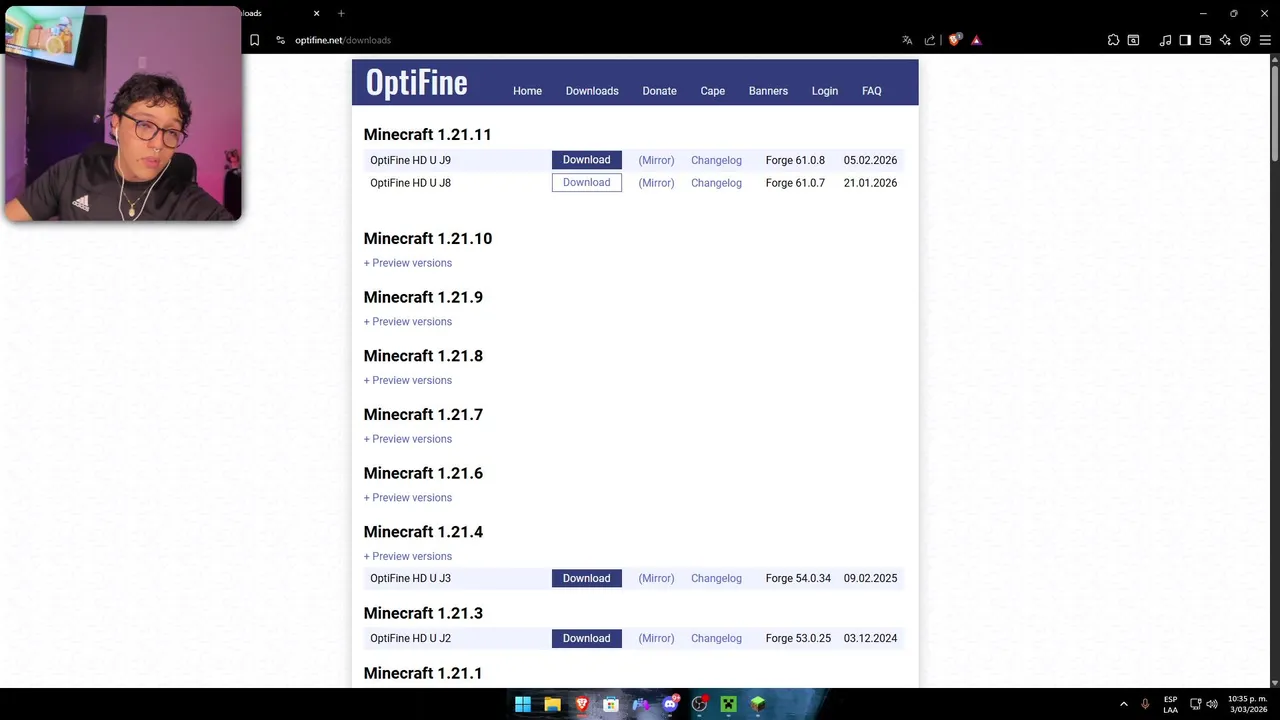Open OBS Studio from the taskbar
This screenshot has height=720, width=1280.
pyautogui.click(x=699, y=704)
